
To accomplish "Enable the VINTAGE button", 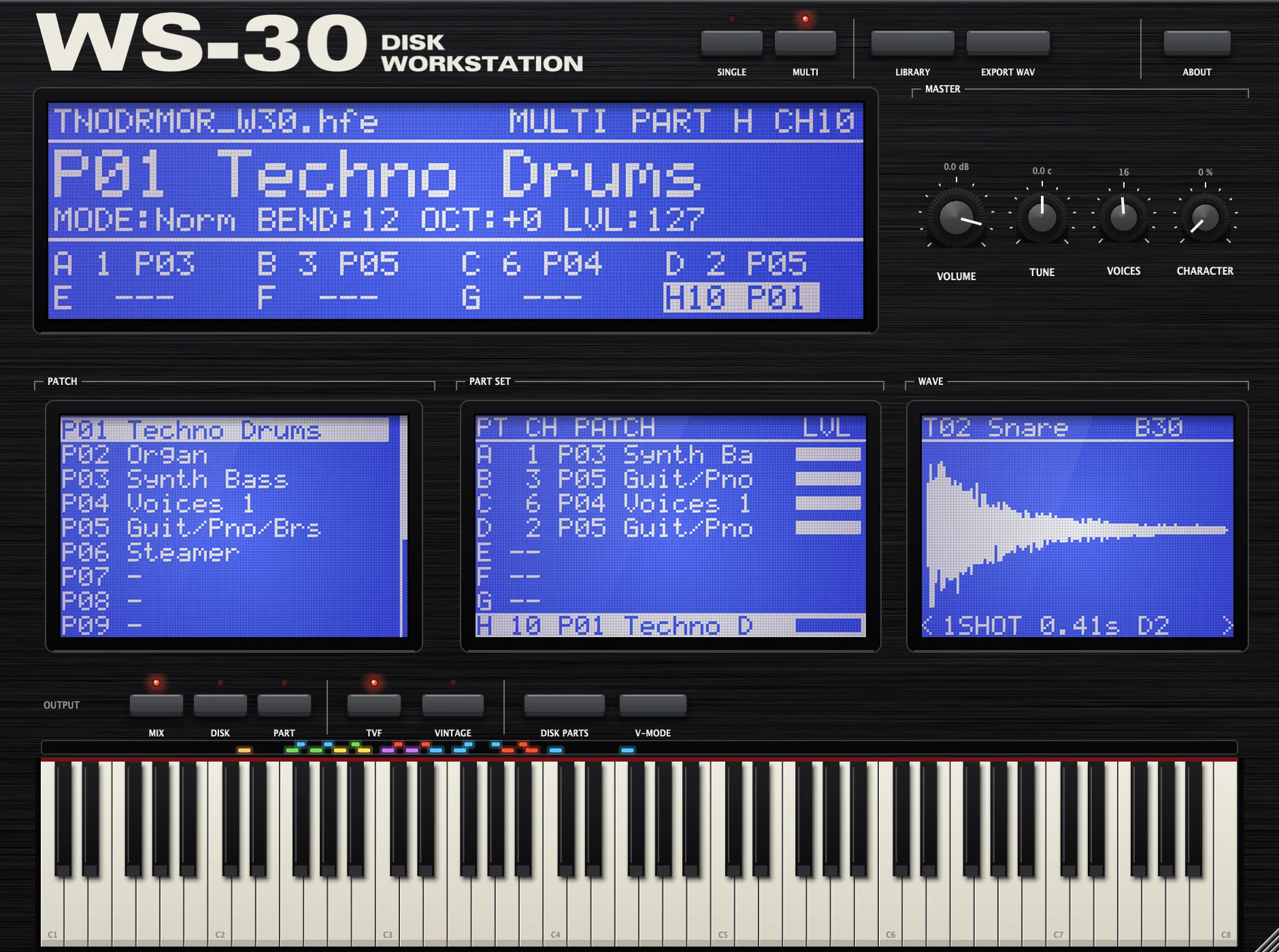I will coord(452,705).
